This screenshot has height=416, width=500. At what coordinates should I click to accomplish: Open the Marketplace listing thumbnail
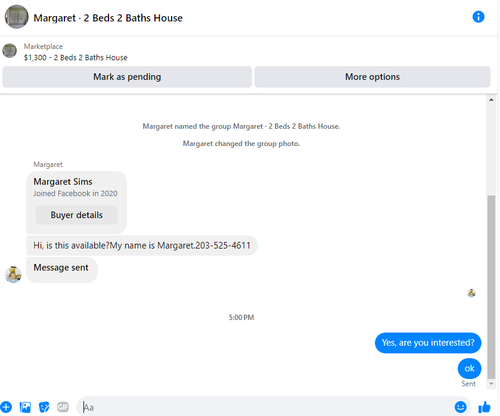[10, 51]
